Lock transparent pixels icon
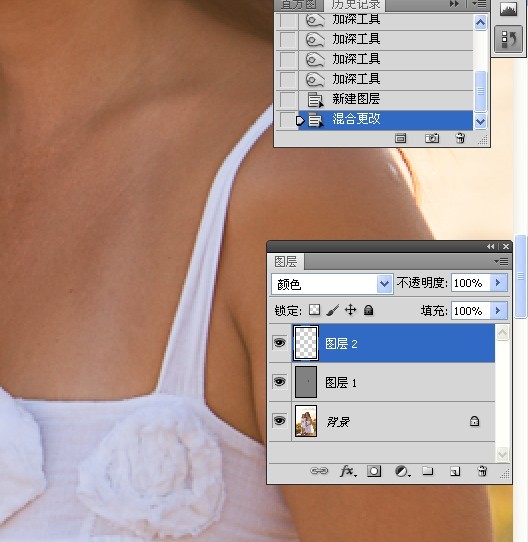 pyautogui.click(x=314, y=310)
